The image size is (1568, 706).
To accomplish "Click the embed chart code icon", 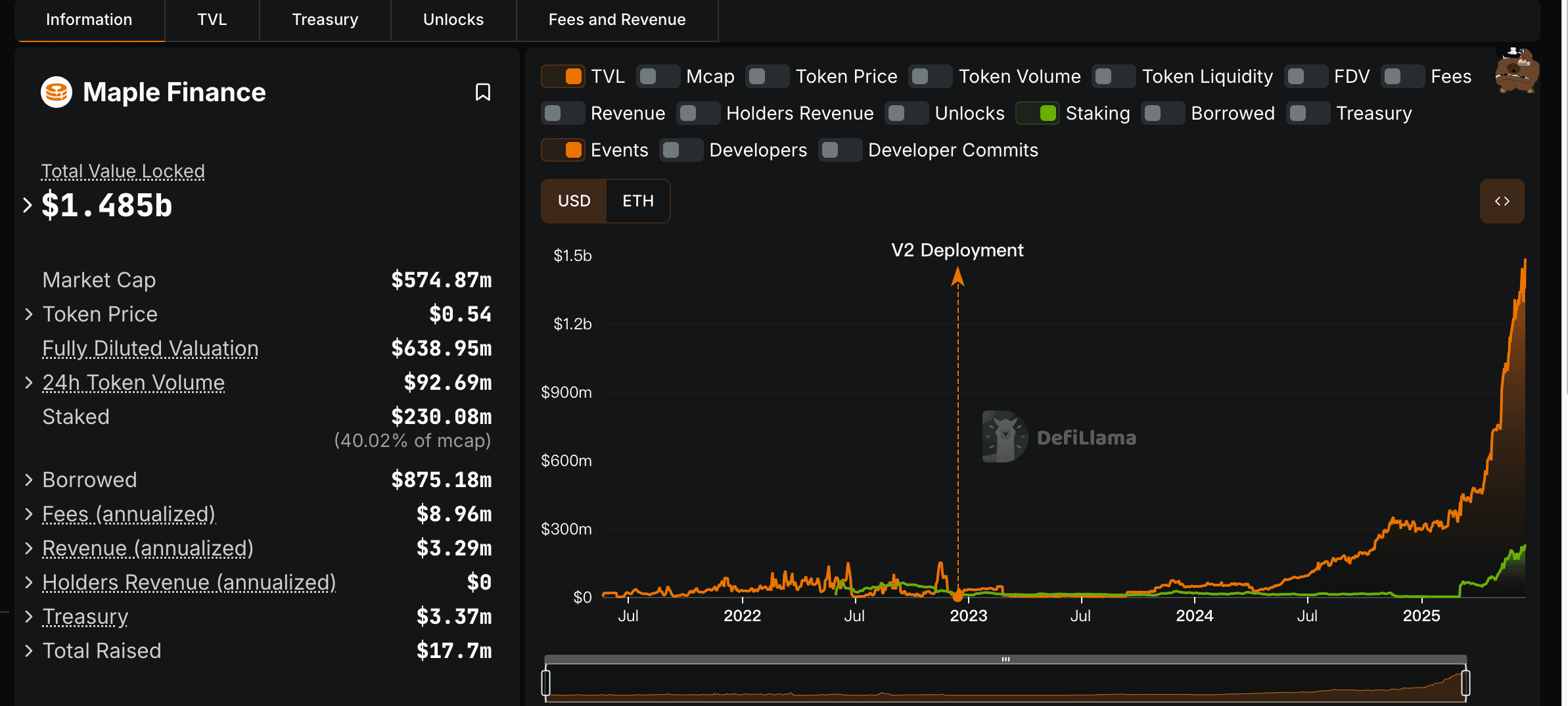I will point(1502,201).
